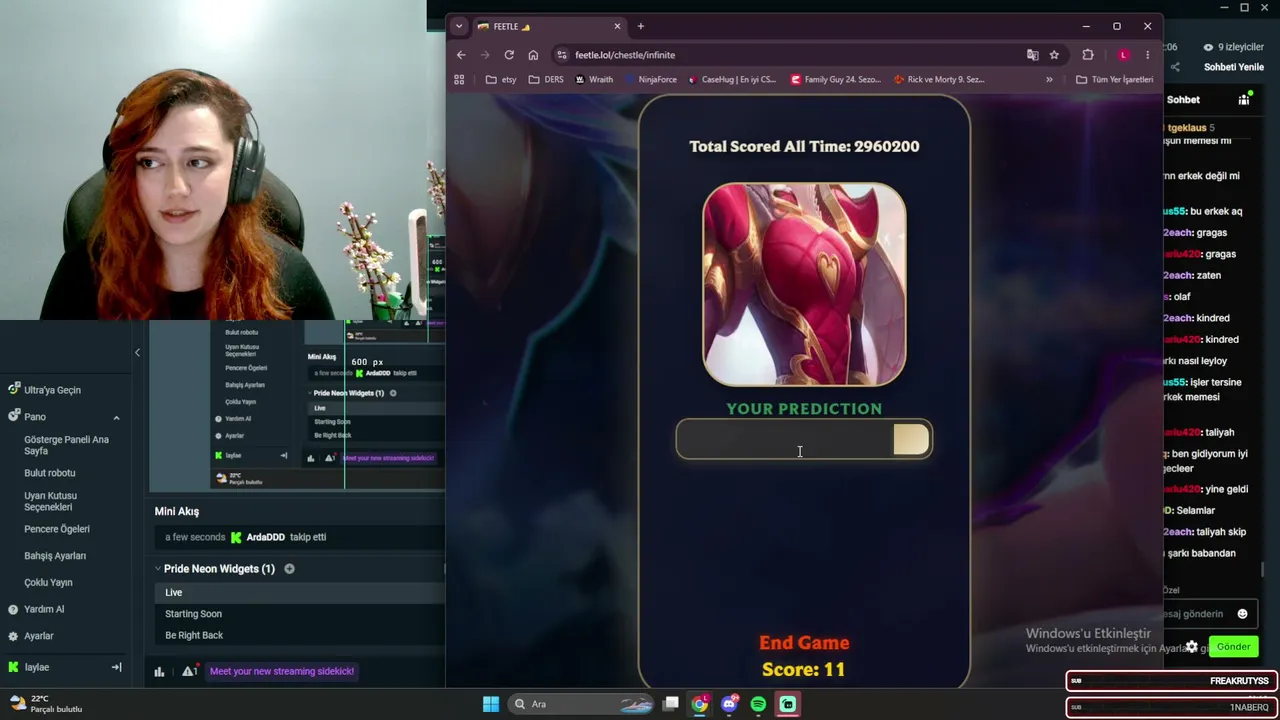Open chat settings gear near Gönder

tap(1192, 647)
